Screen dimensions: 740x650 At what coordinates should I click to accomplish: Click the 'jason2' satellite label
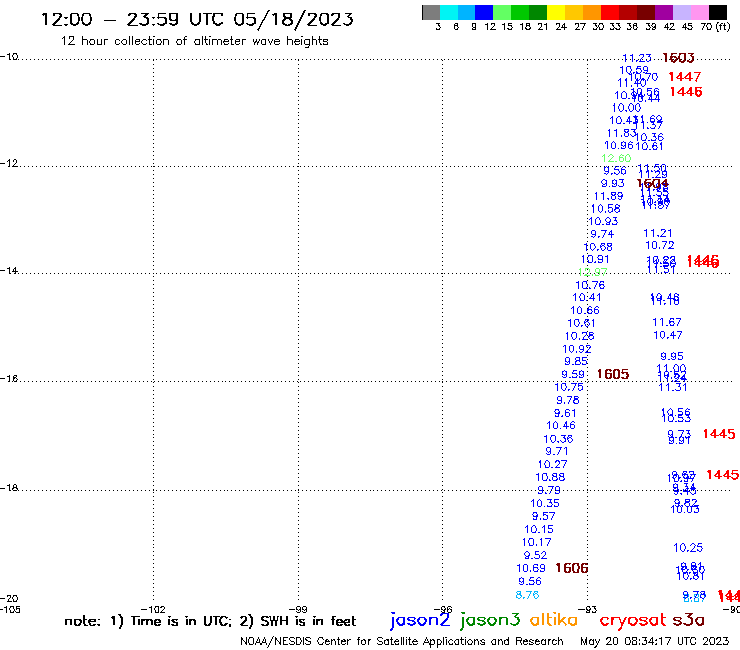[420, 620]
